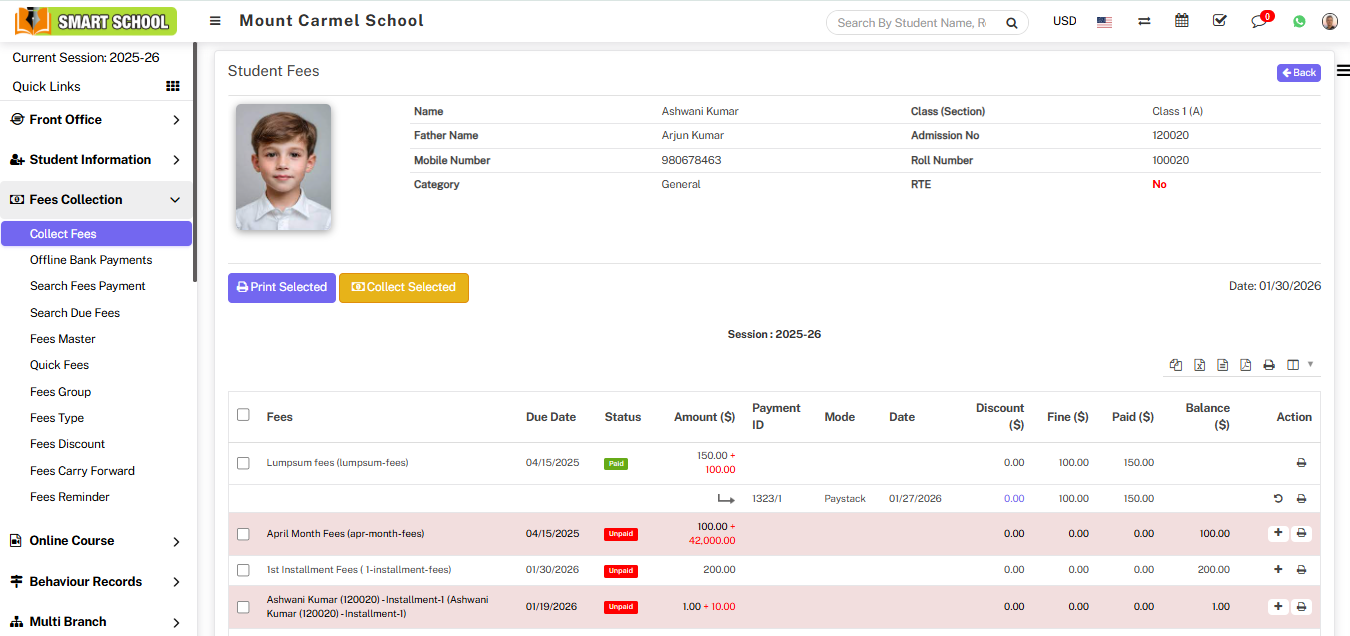Export the fees table as PDF
This screenshot has width=1350, height=636.
click(1245, 365)
